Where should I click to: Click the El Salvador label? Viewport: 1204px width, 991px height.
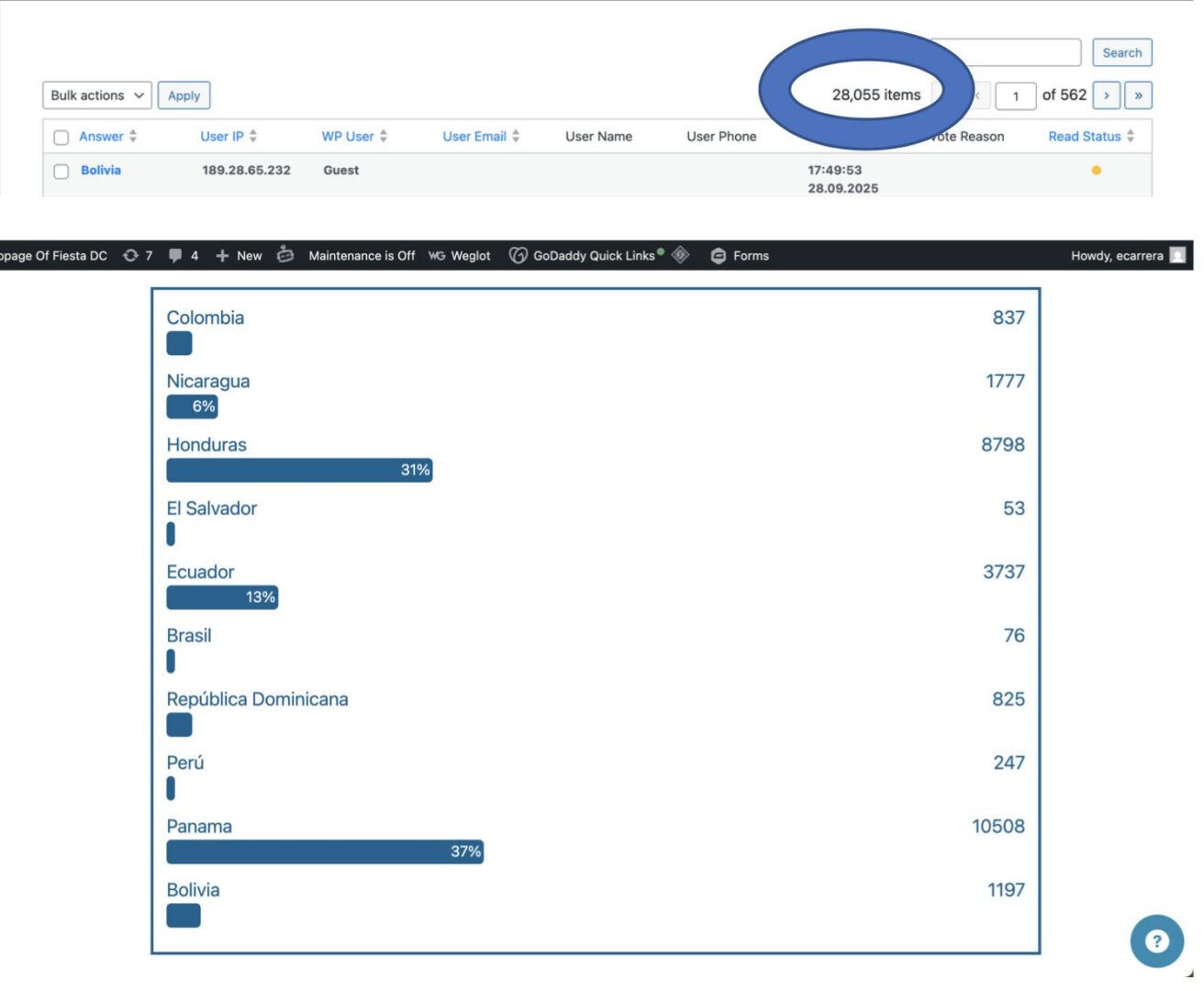click(212, 508)
